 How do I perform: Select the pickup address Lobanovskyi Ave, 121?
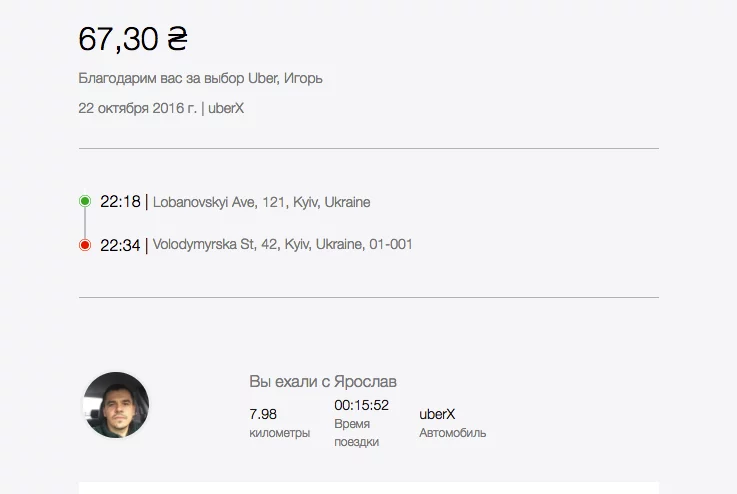point(261,202)
